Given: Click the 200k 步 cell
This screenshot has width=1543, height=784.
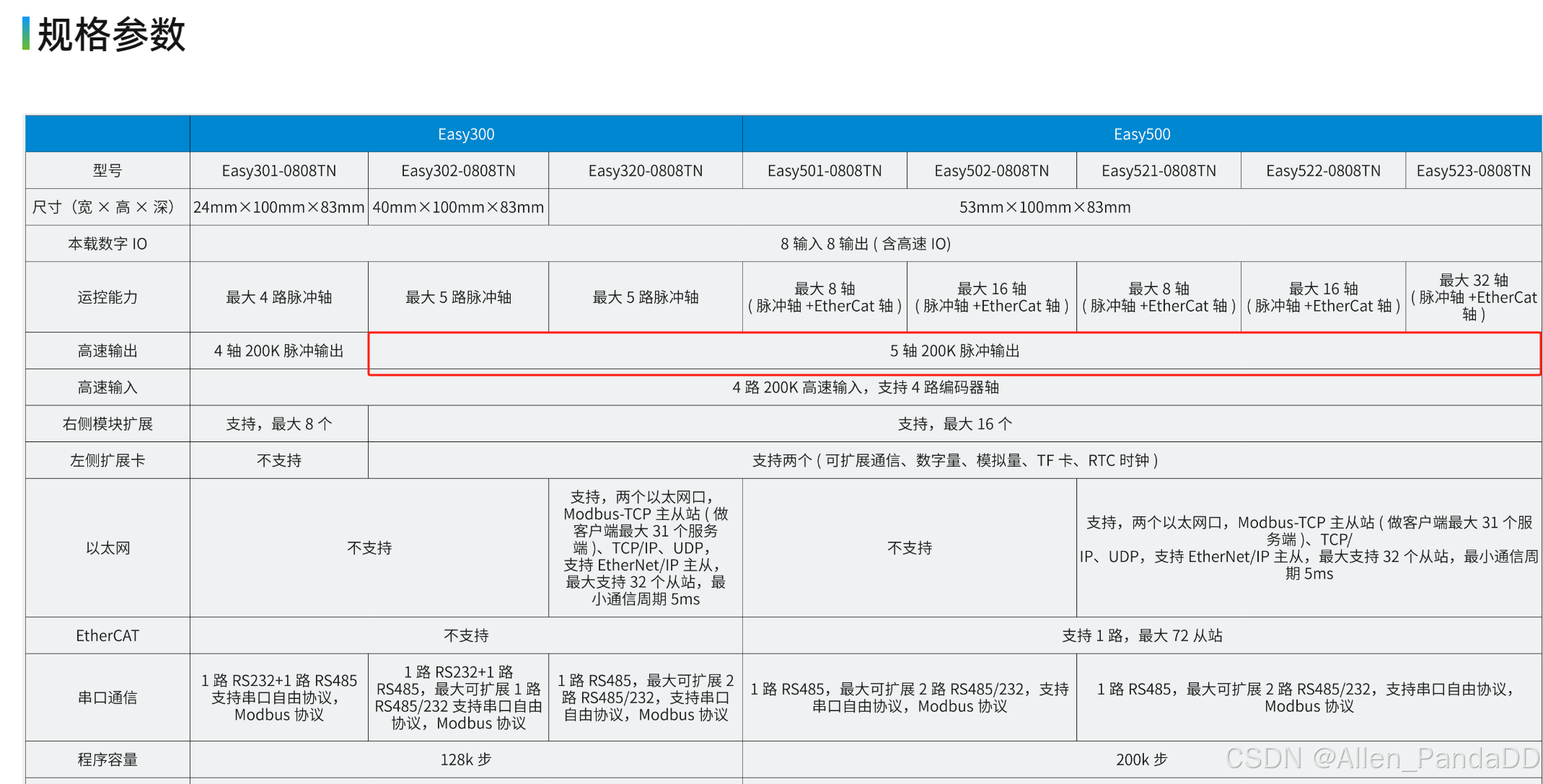Looking at the screenshot, I should [1142, 759].
